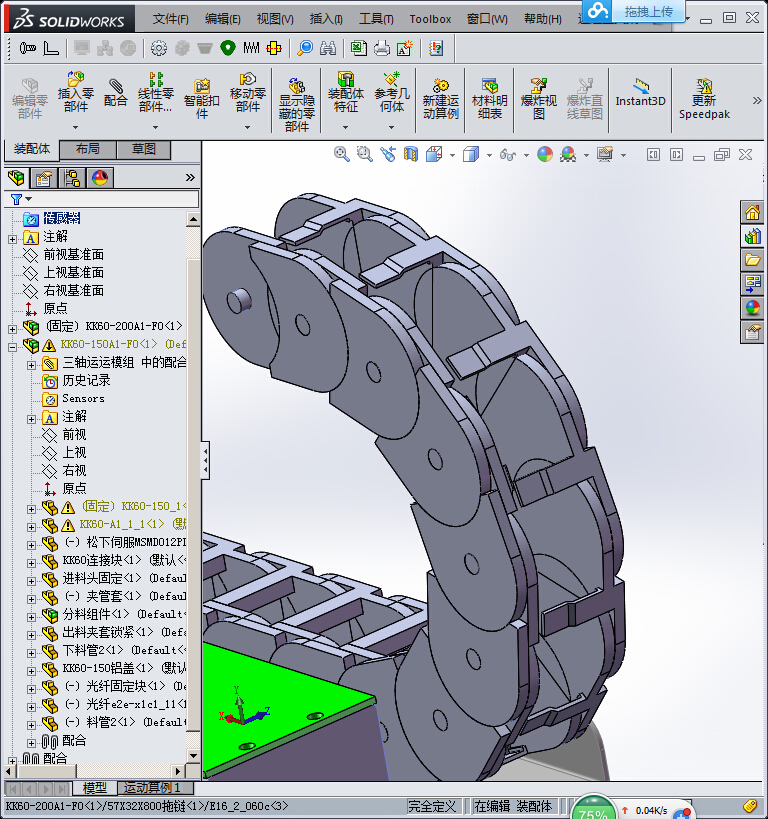This screenshot has width=768, height=819.
Task: Open Linear Component Pattern tool
Action: pos(155,92)
